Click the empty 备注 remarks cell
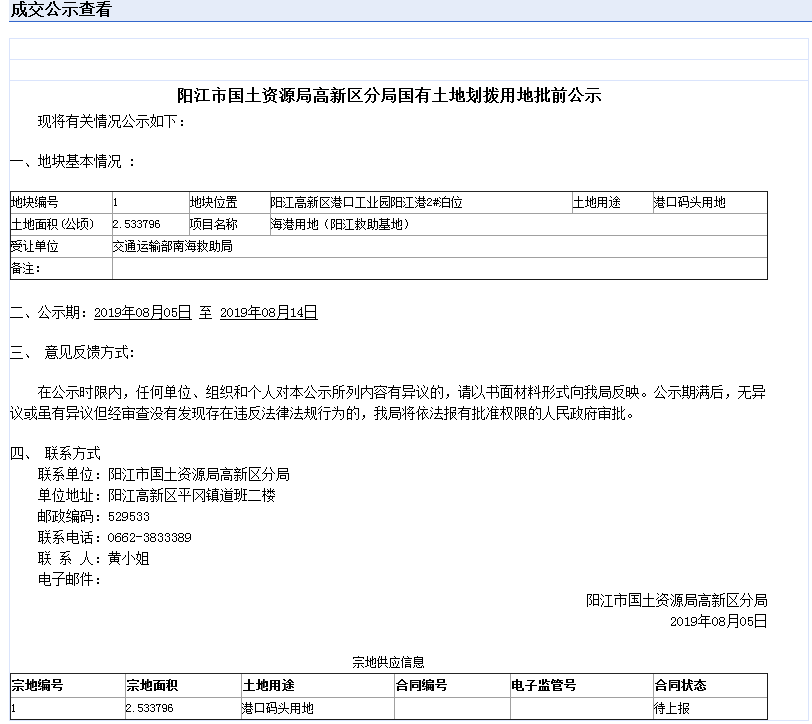812x724 pixels. 439,268
